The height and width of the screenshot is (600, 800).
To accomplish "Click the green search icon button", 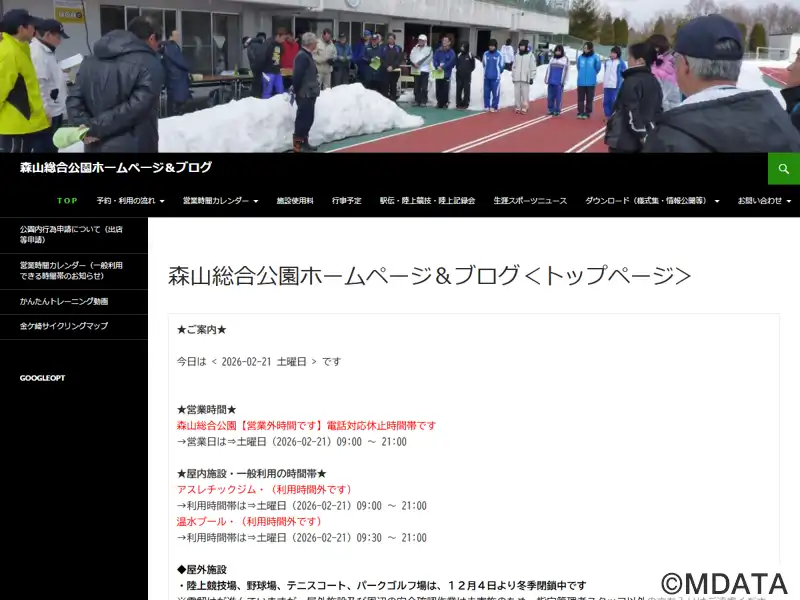I will (x=784, y=168).
